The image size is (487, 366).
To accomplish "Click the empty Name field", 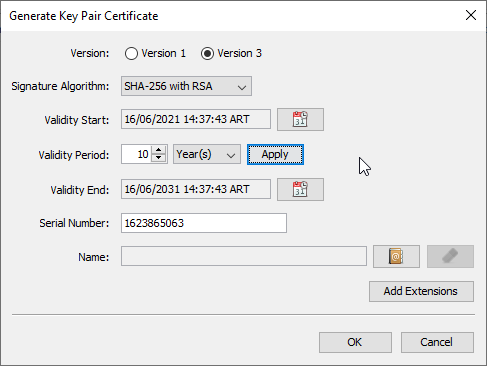I will tap(244, 256).
